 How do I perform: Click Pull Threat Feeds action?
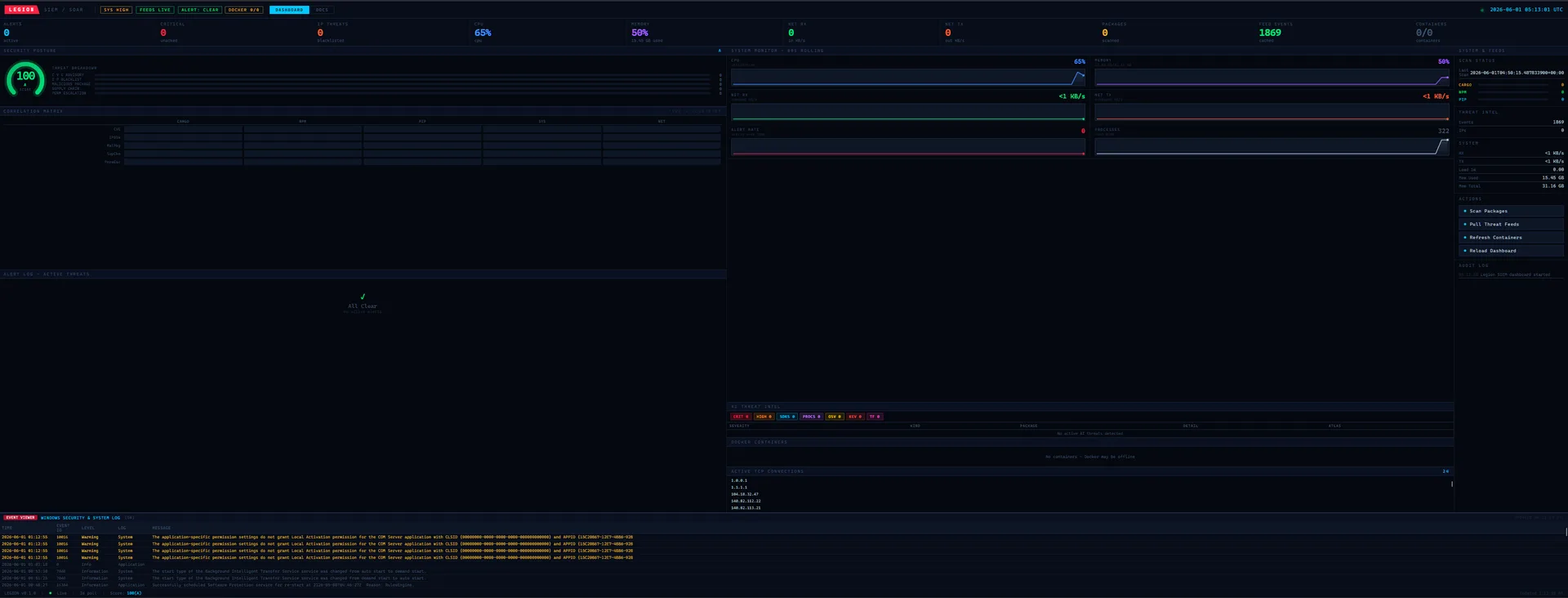pos(1511,224)
